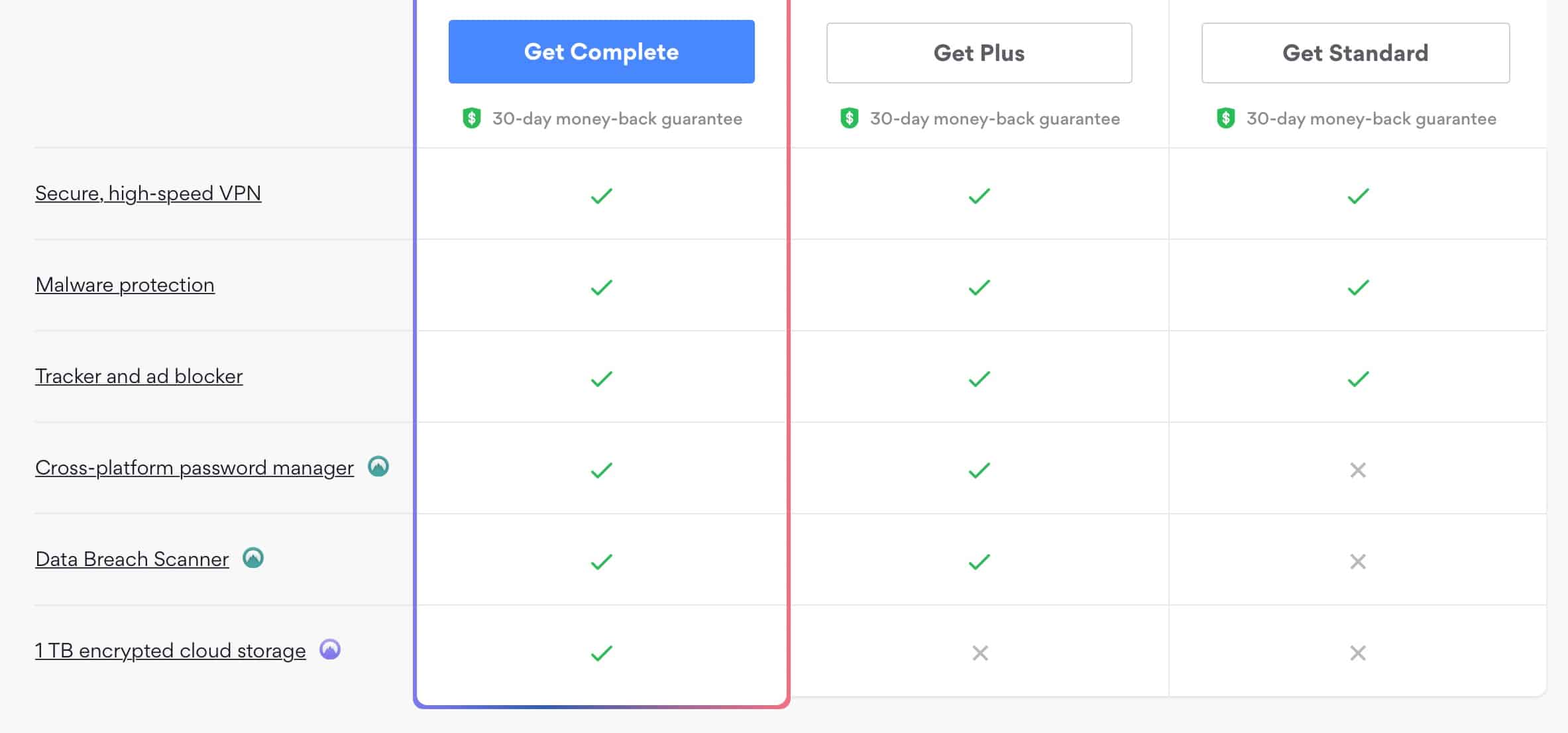Open the Malware protection link
This screenshot has width=1568, height=733.
[125, 284]
